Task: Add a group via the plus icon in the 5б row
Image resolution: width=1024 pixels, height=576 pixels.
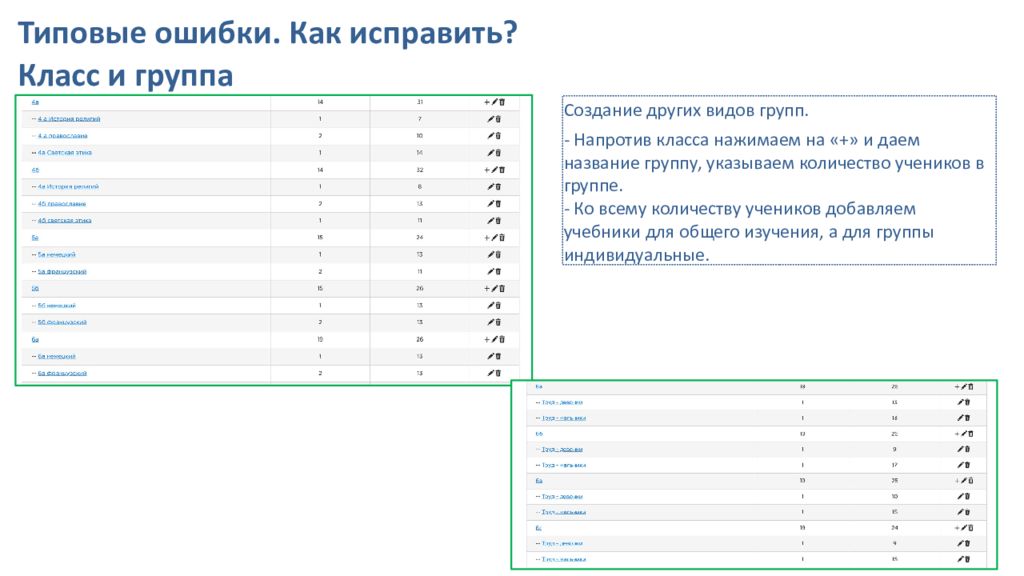Action: coord(487,289)
